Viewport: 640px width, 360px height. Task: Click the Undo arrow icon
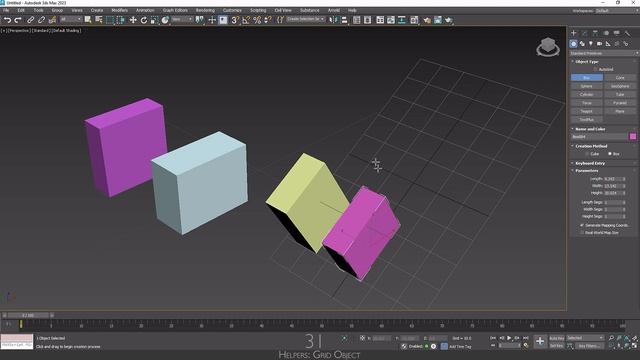point(7,20)
